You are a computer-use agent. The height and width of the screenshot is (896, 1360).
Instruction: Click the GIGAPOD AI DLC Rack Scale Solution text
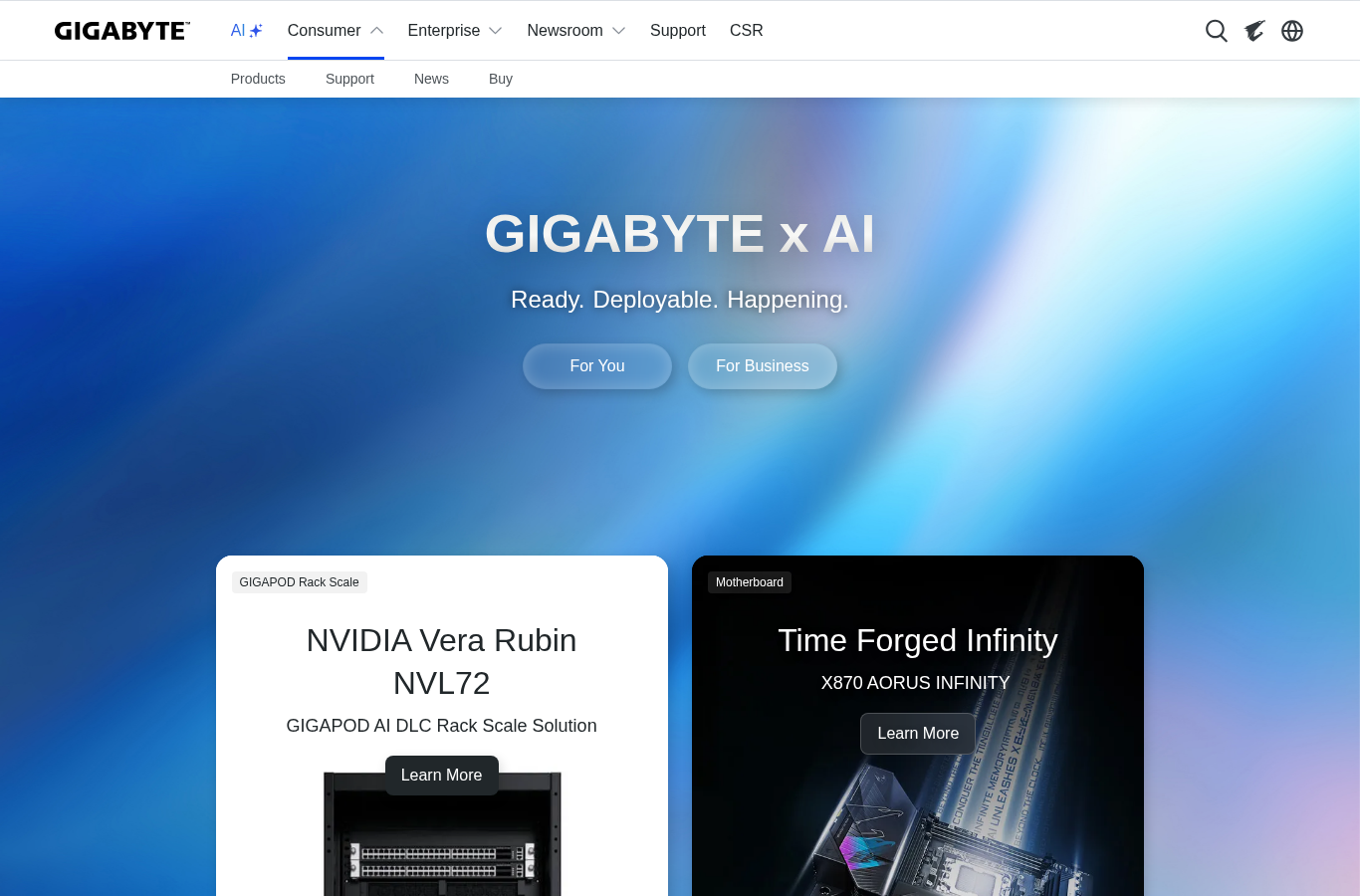click(442, 726)
